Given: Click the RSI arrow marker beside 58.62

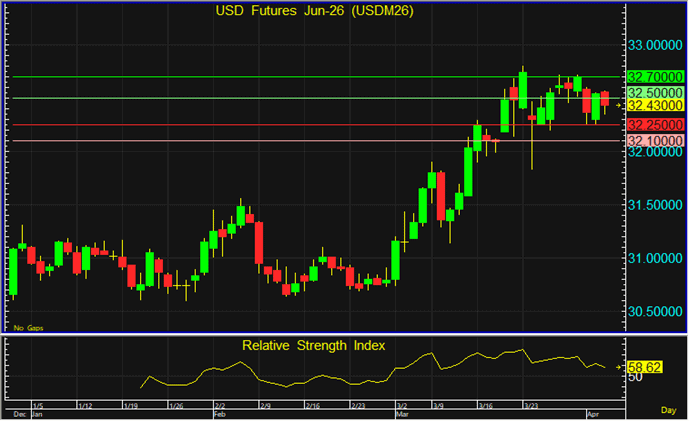Looking at the screenshot, I should (x=618, y=368).
